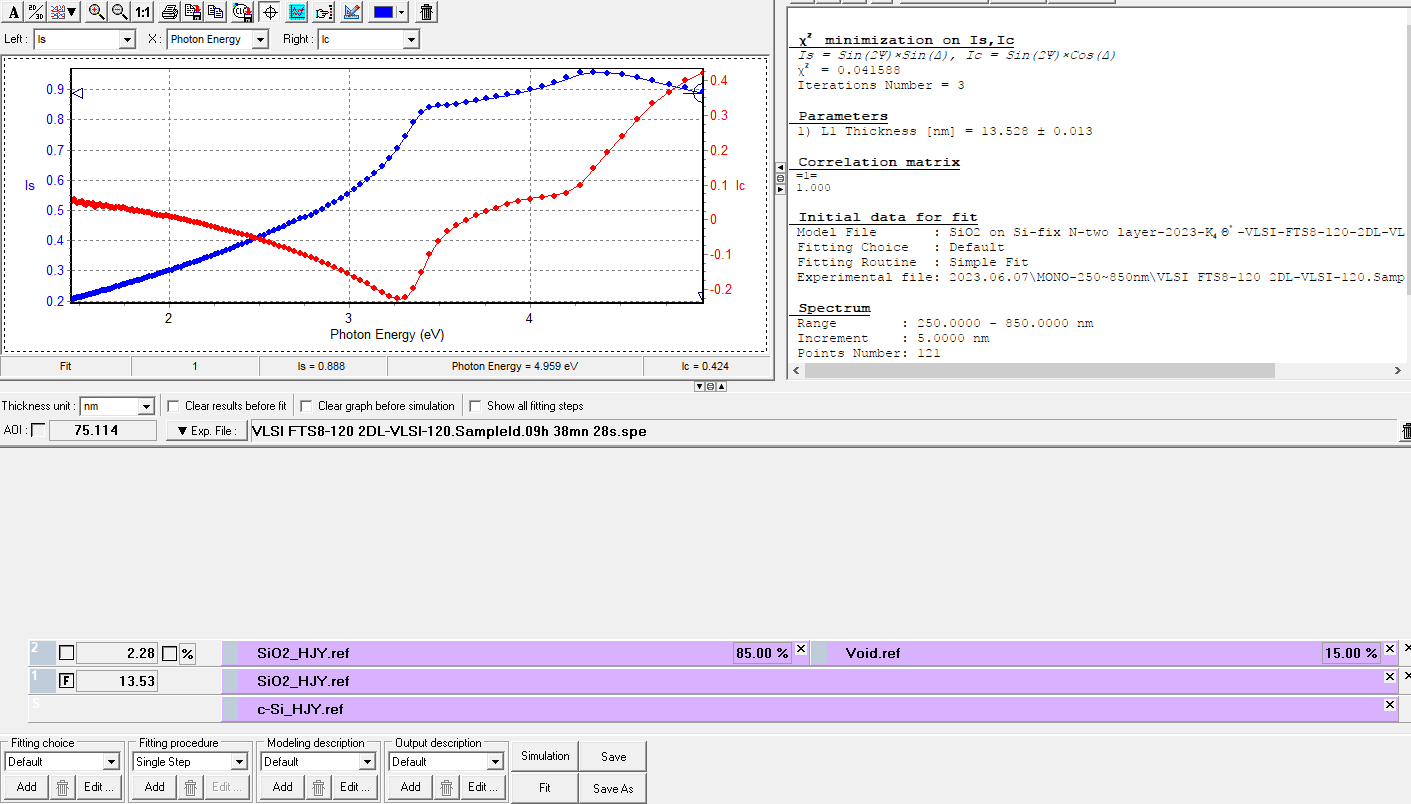Click the AOI value field 75.114
This screenshot has width=1411, height=804.
click(x=103, y=430)
